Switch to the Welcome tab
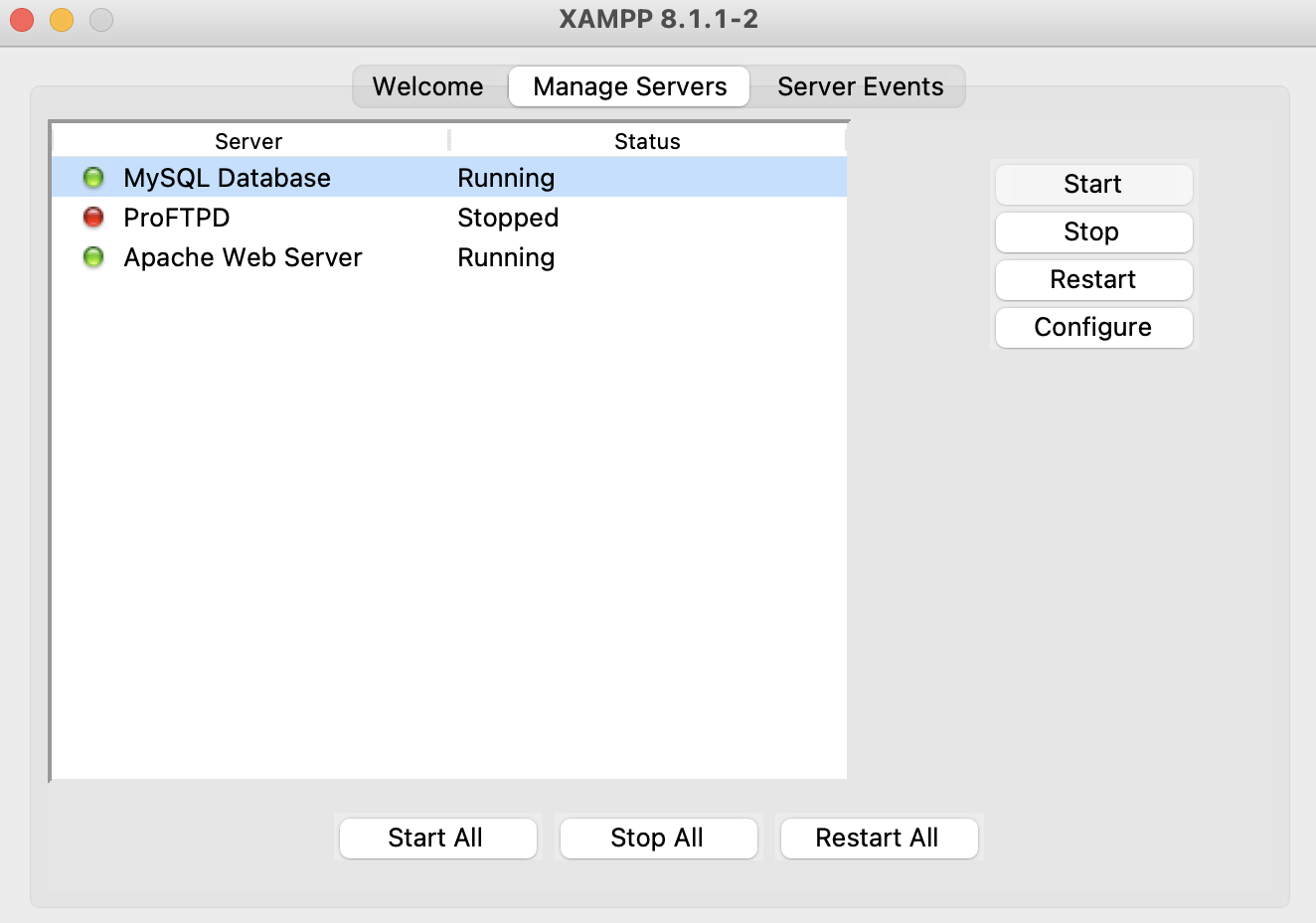Viewport: 1316px width, 923px height. pyautogui.click(x=427, y=86)
